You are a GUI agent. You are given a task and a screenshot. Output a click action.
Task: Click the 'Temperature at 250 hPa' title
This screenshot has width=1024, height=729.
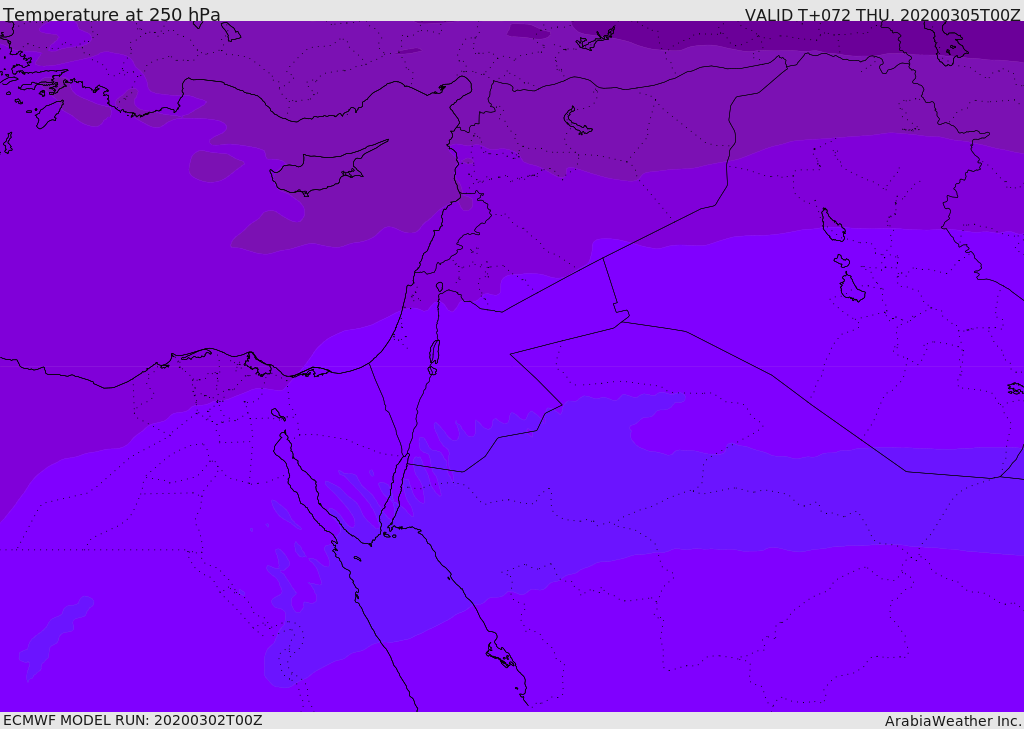(x=112, y=14)
